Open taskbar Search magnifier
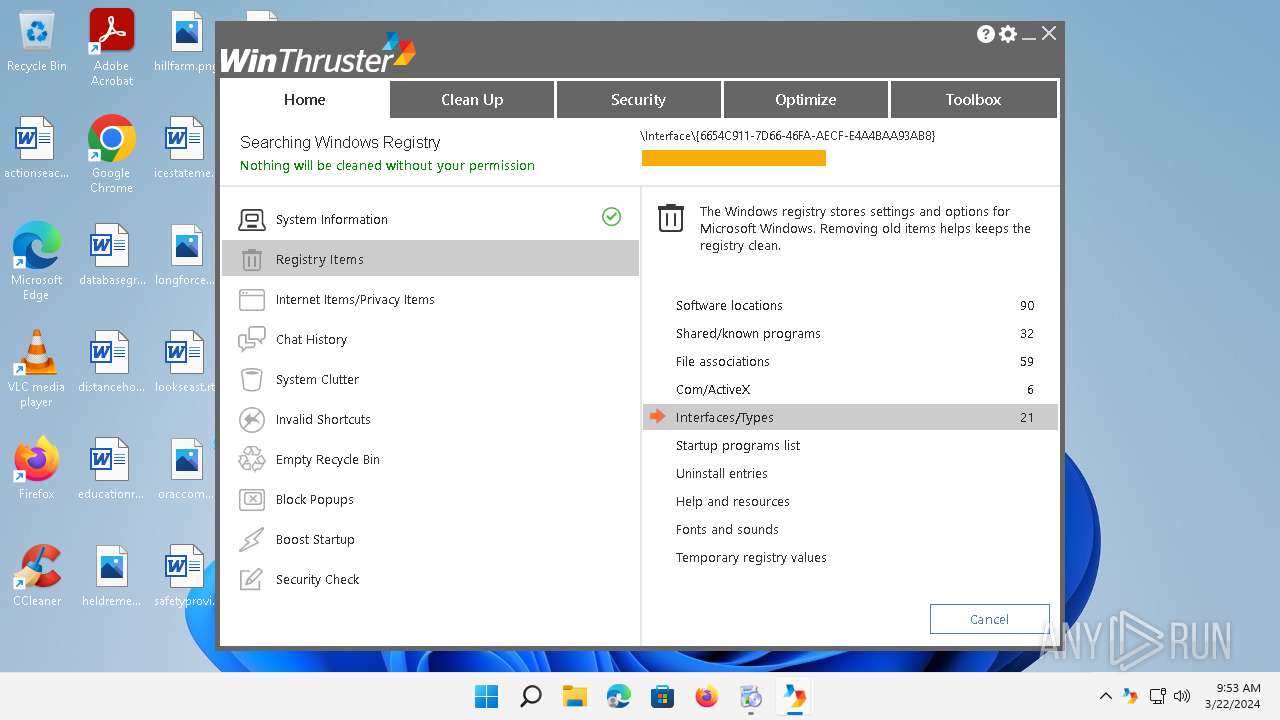The height and width of the screenshot is (720, 1280). pos(530,696)
